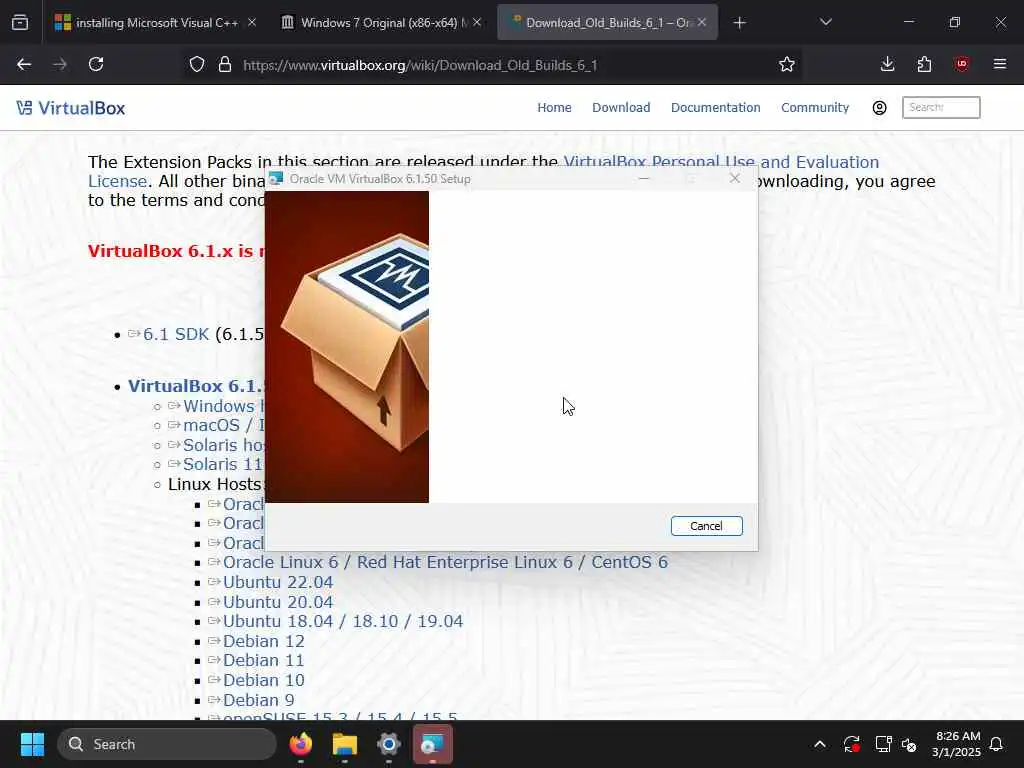List all tabs dropdown arrow
Viewport: 1024px width, 768px height.
[x=825, y=22]
